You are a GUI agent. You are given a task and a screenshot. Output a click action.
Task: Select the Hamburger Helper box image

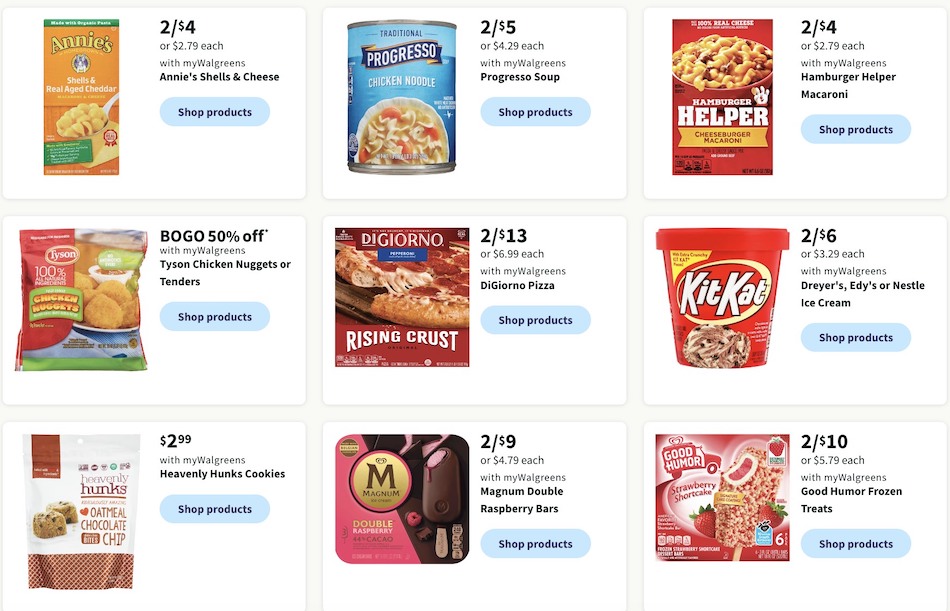(x=722, y=97)
